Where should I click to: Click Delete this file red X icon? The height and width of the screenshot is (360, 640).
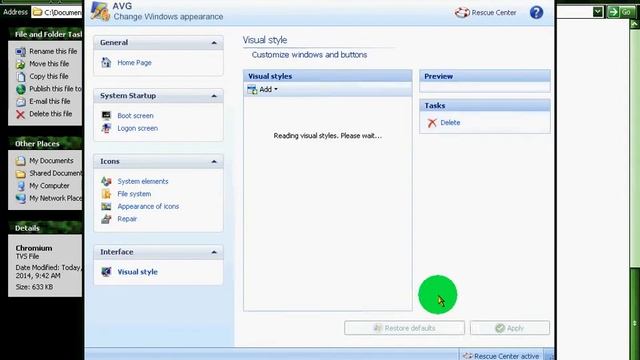pos(20,114)
